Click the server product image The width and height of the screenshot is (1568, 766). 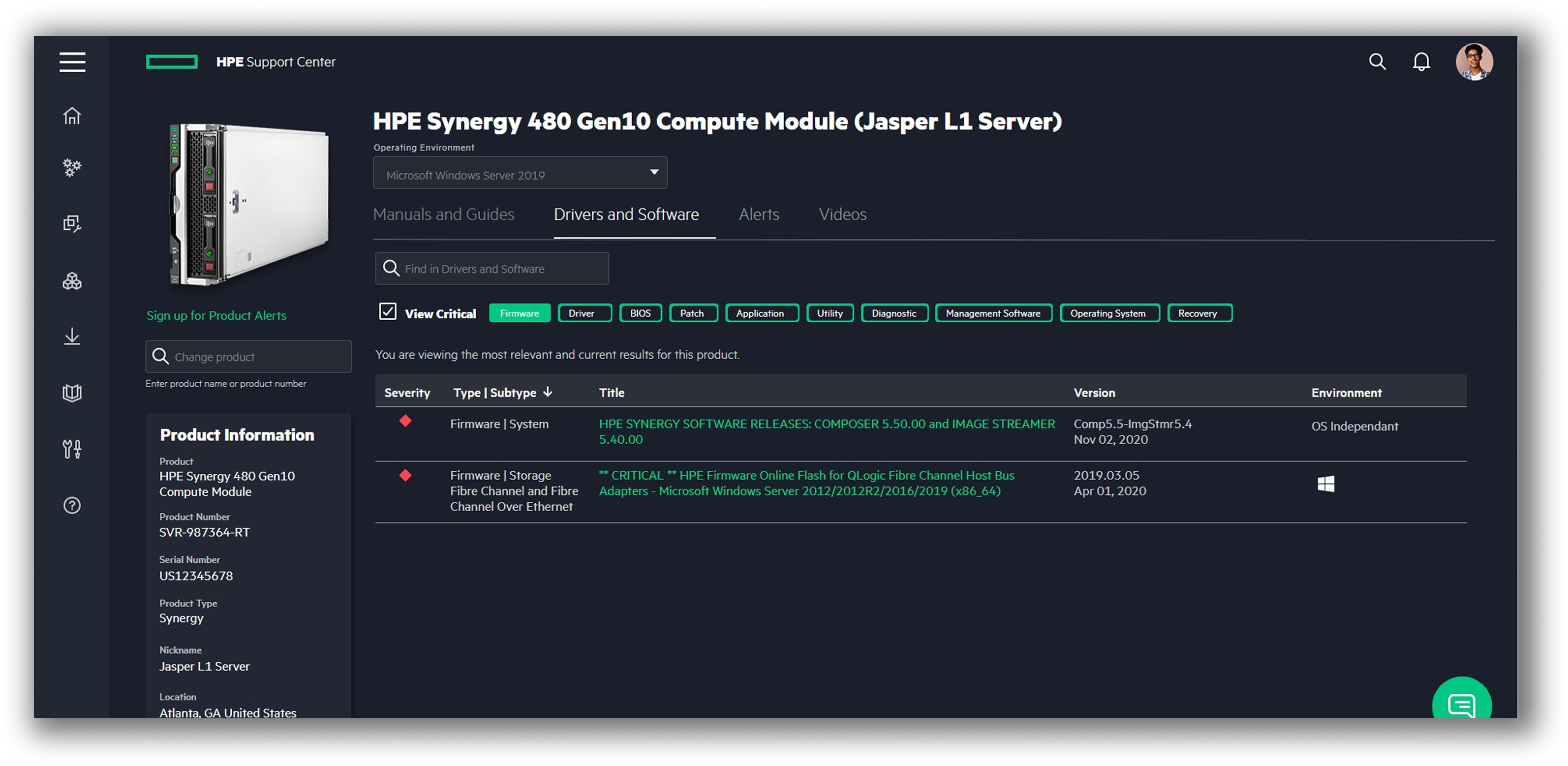(248, 205)
